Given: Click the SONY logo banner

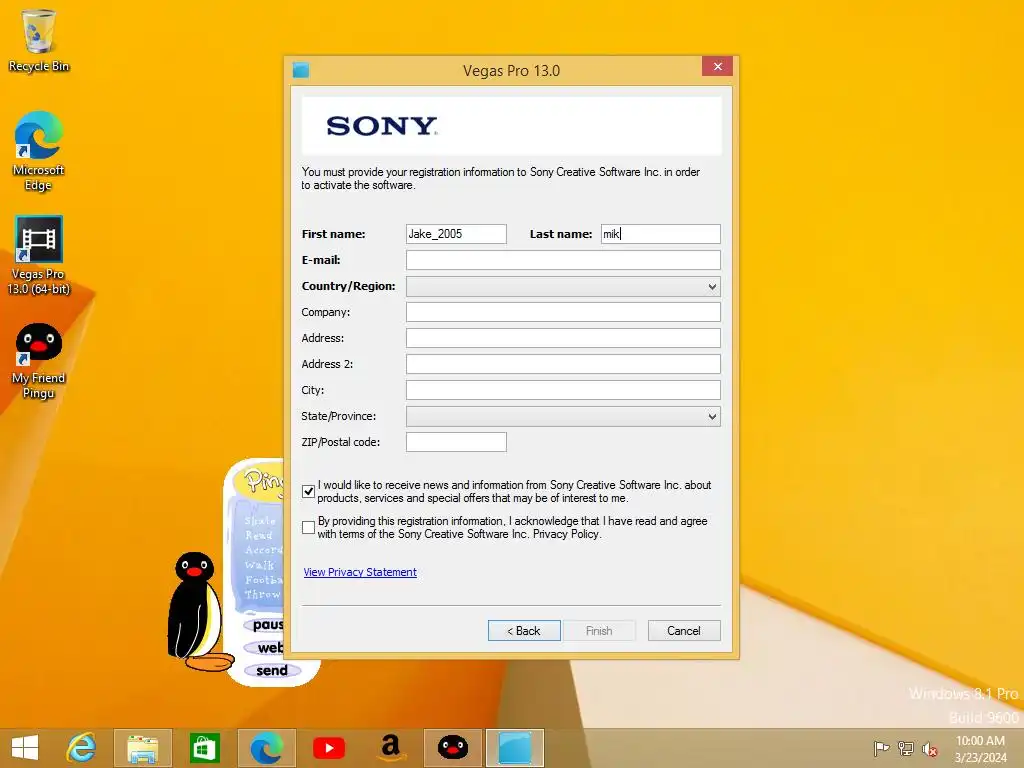Looking at the screenshot, I should [x=511, y=126].
